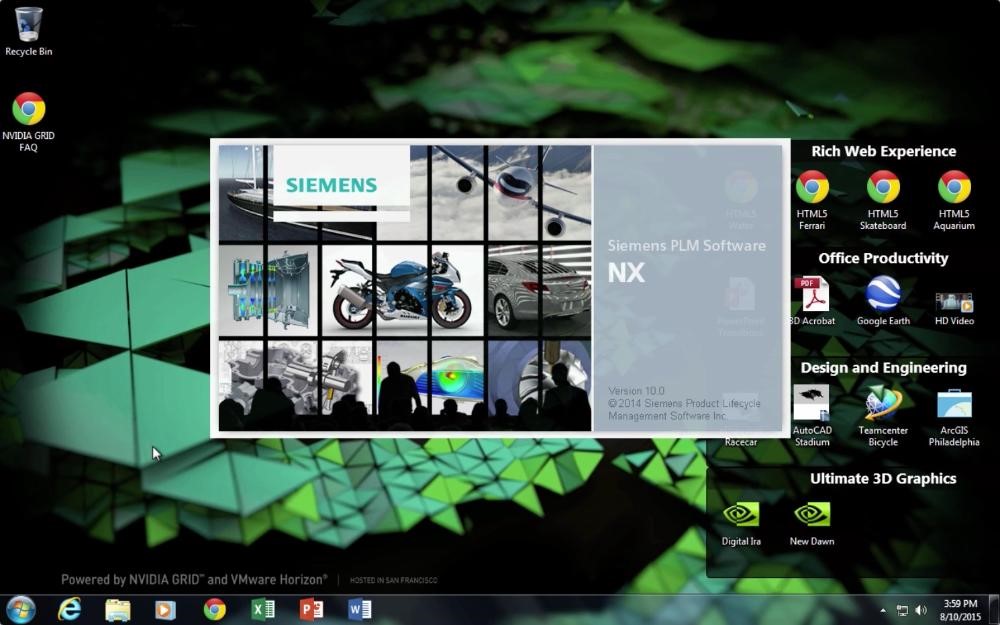This screenshot has width=1000, height=625.
Task: Click the 'Siemens PLM Software' text
Action: click(x=687, y=246)
